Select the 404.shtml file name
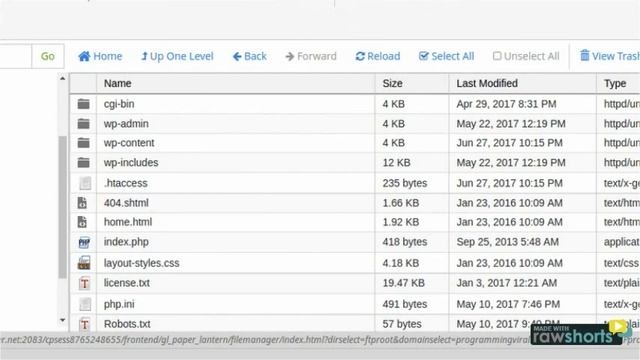The image size is (640, 360). tap(126, 203)
